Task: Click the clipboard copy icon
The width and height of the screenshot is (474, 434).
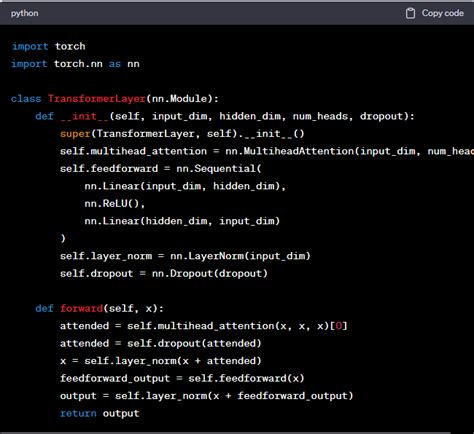Action: 410,13
